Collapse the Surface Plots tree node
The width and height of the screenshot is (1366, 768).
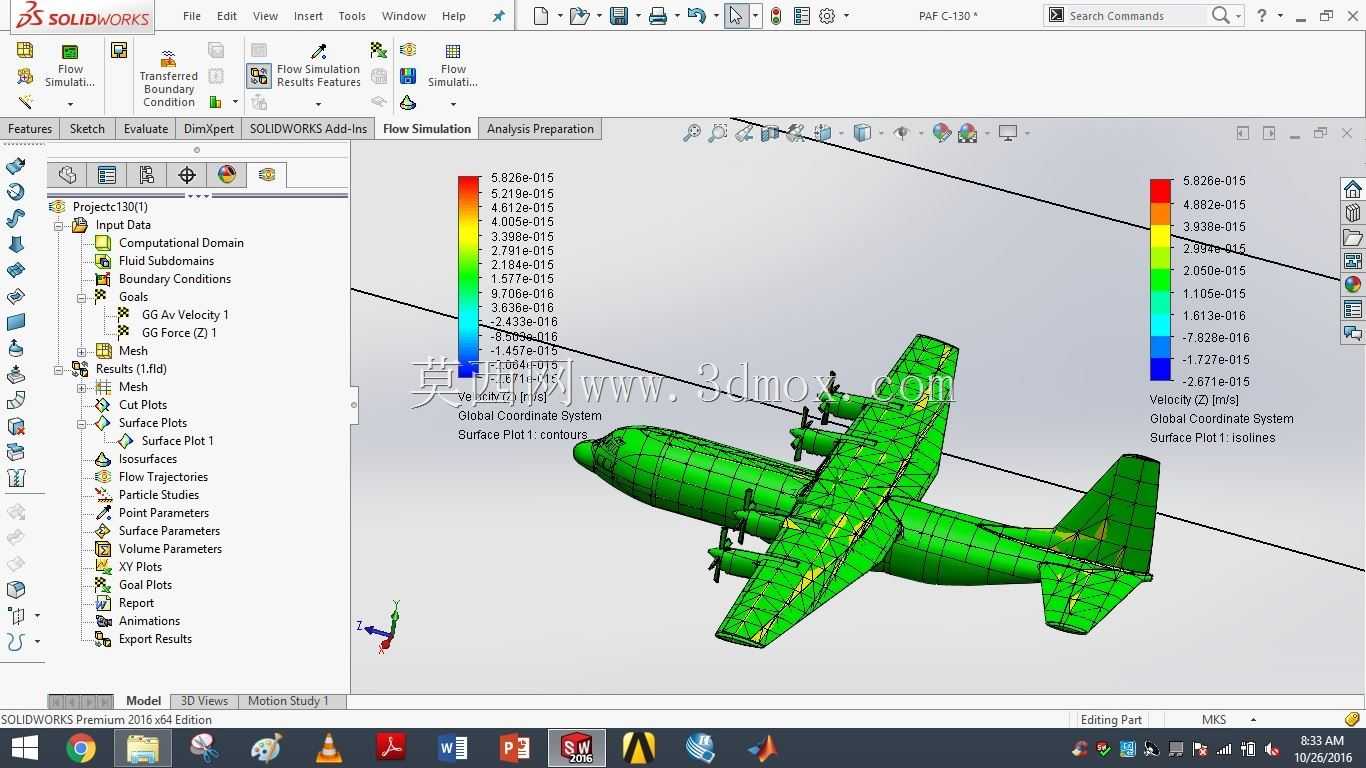[x=82, y=424]
